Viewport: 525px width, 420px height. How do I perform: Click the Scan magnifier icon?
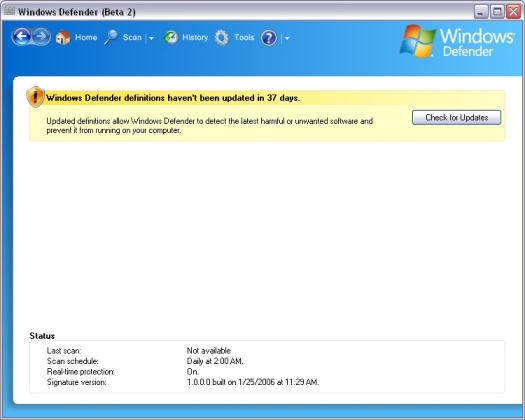111,37
